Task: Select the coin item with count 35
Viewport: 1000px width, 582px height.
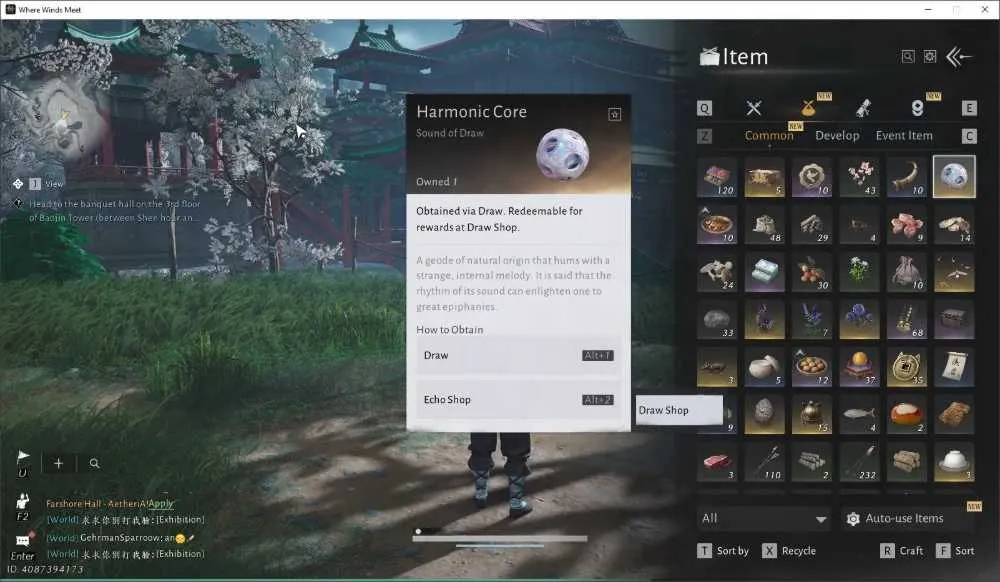Action: tap(906, 367)
